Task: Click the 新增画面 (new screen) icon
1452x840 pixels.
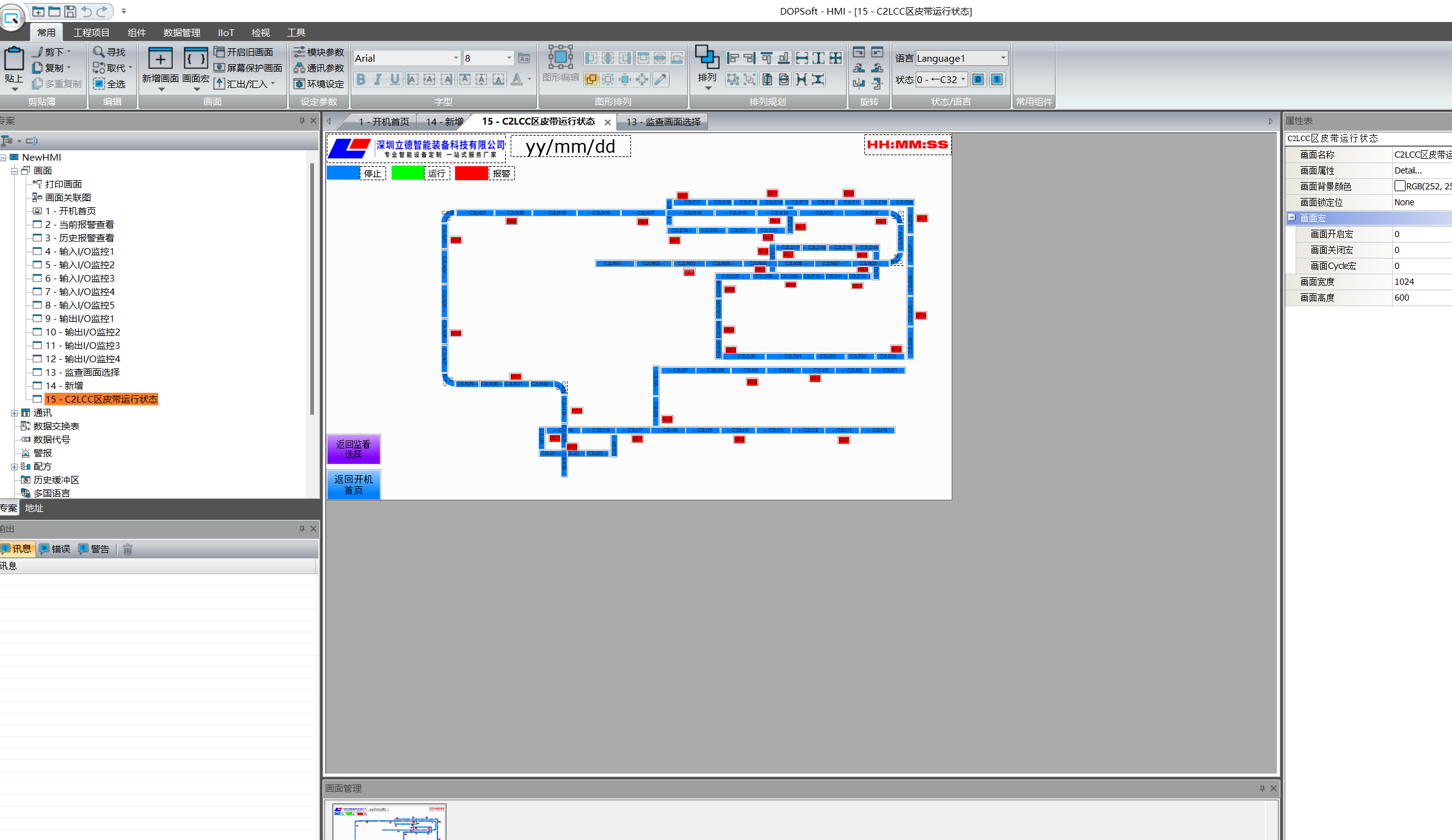Action: point(160,59)
